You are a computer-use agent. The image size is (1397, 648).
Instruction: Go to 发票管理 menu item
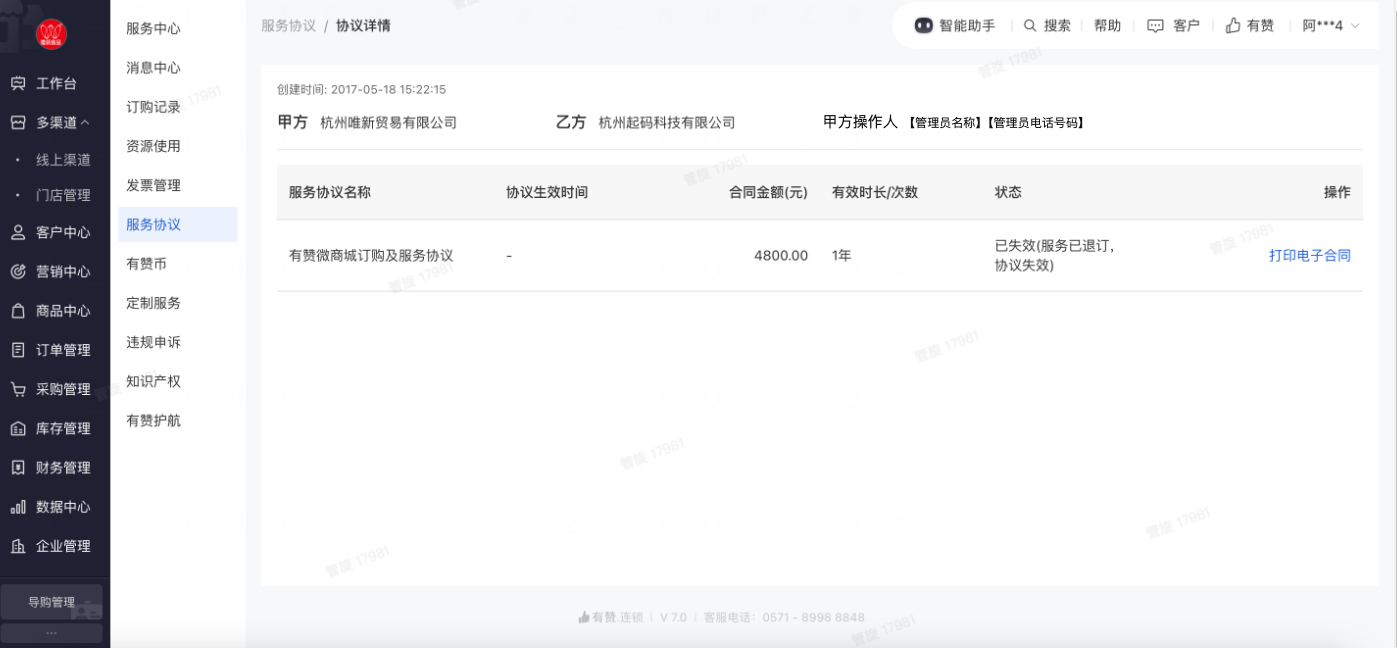(x=153, y=186)
